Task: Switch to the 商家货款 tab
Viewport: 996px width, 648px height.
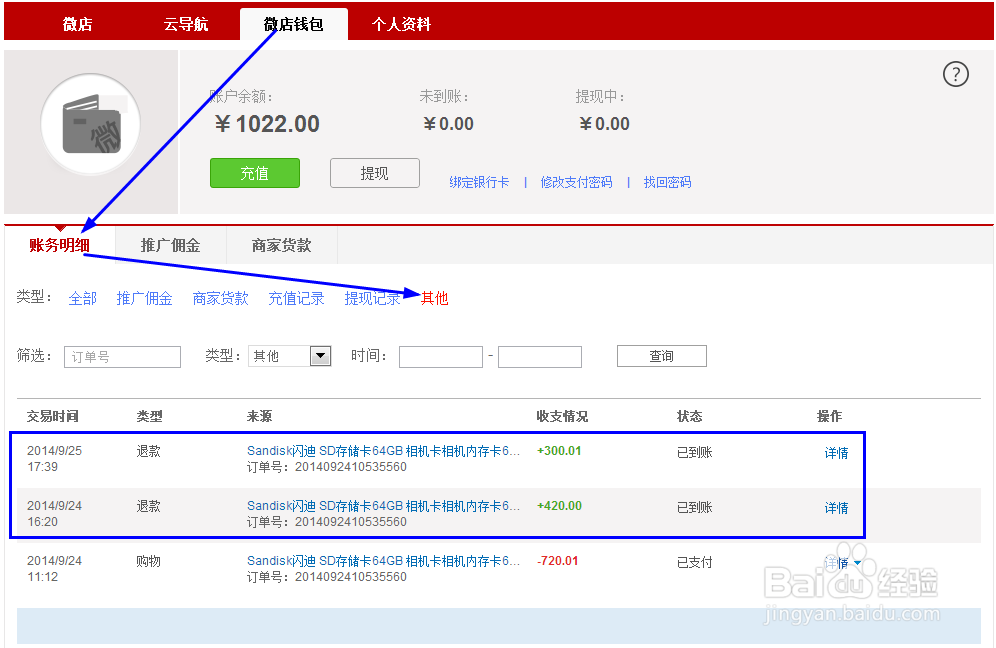Action: [281, 244]
